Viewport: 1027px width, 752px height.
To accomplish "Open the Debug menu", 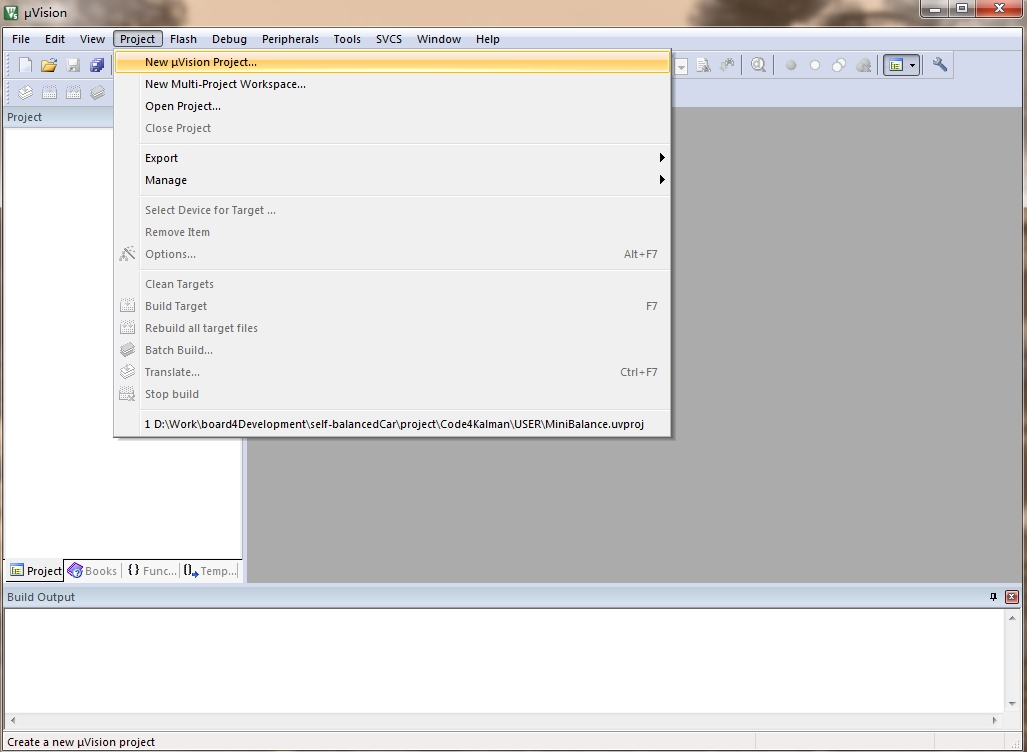I will 229,39.
